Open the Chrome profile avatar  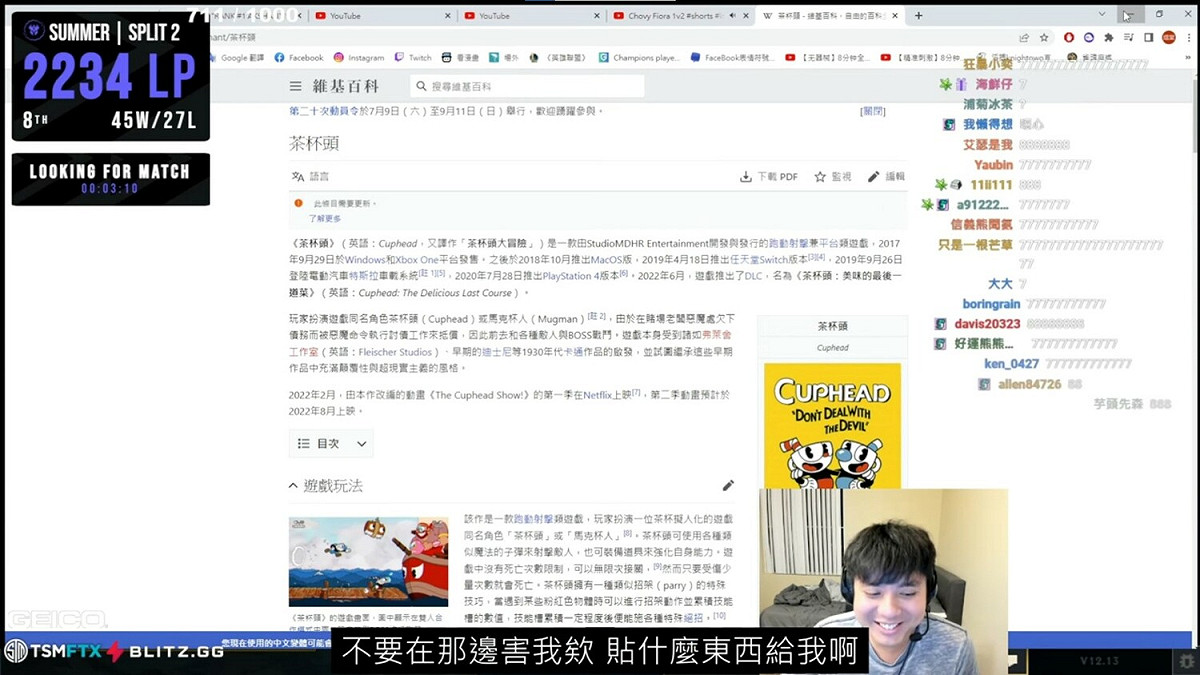[x=1168, y=37]
